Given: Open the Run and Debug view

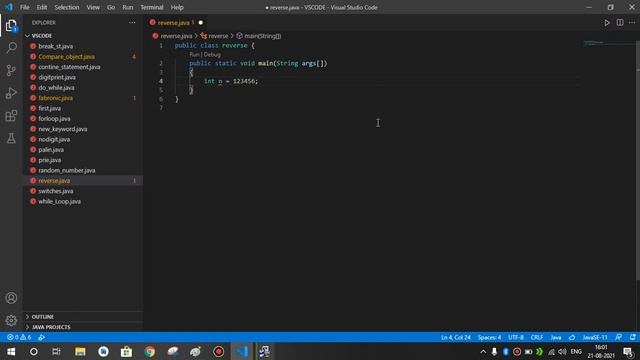Looking at the screenshot, I should point(11,93).
